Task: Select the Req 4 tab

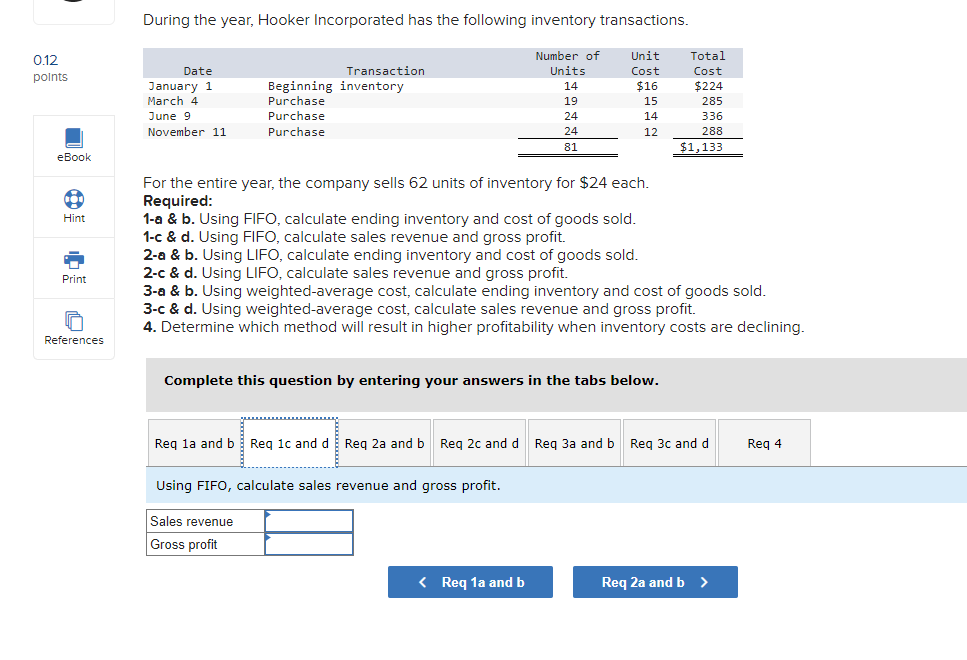Action: click(x=764, y=443)
